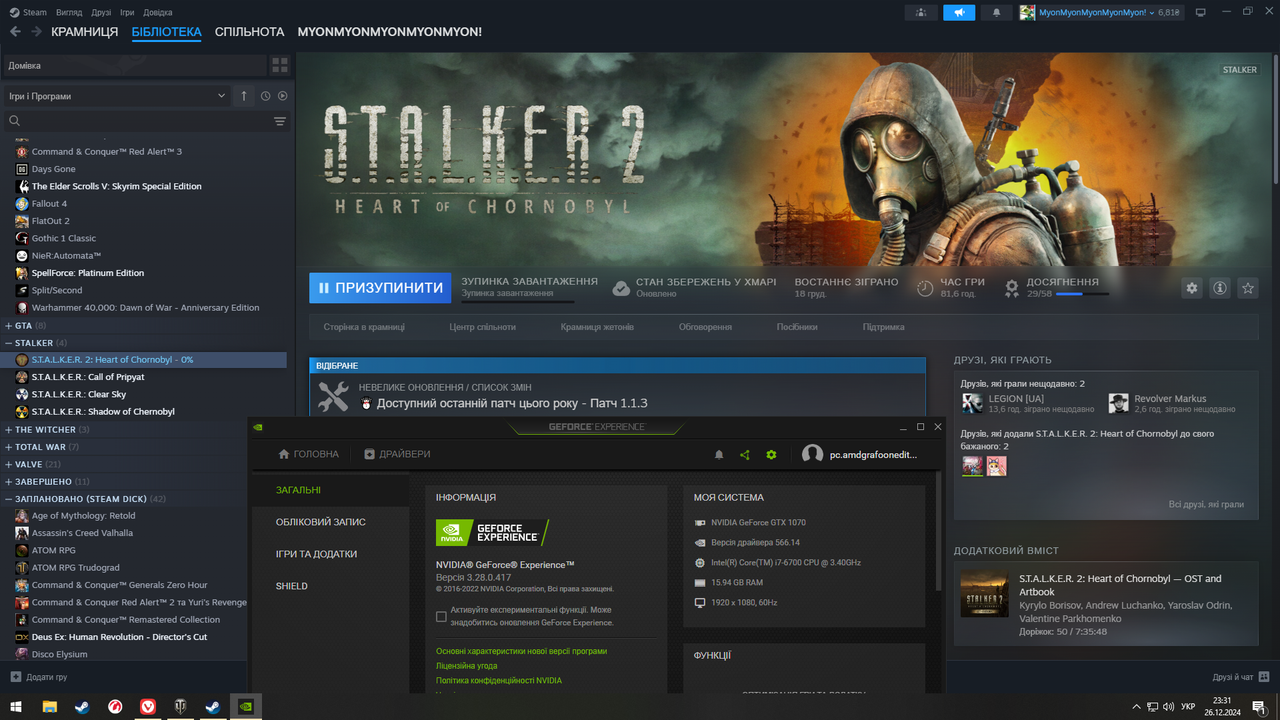Click GeForce Experience notification bell
This screenshot has width=1280, height=720.
pyautogui.click(x=718, y=455)
